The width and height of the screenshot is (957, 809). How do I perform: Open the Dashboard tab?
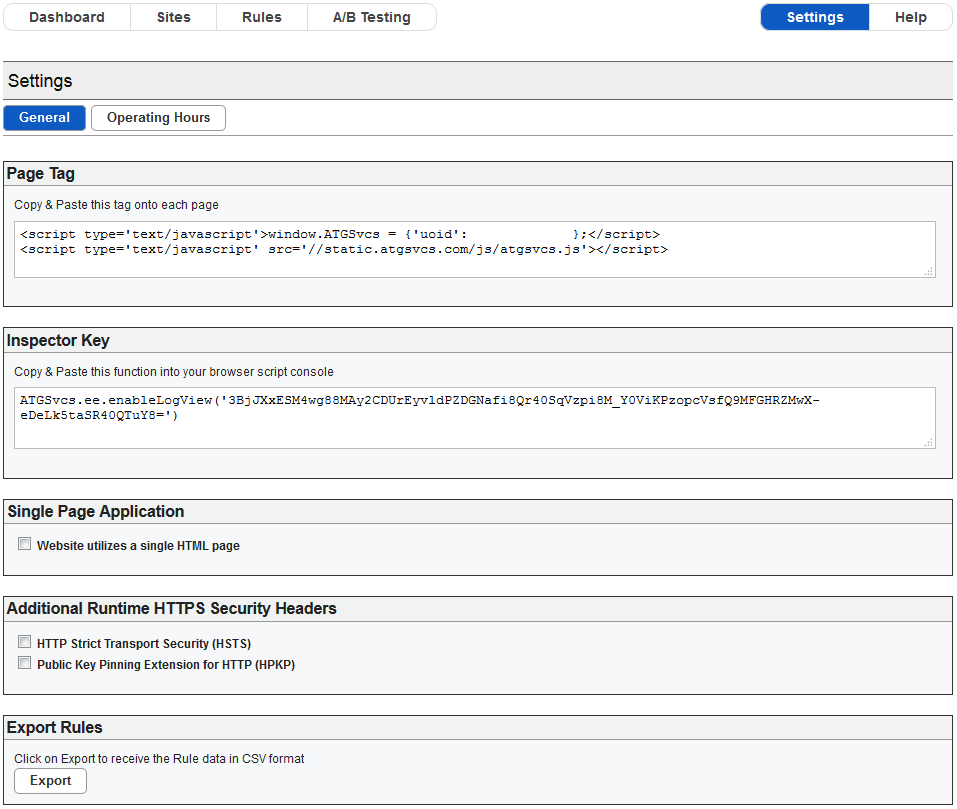coord(67,17)
